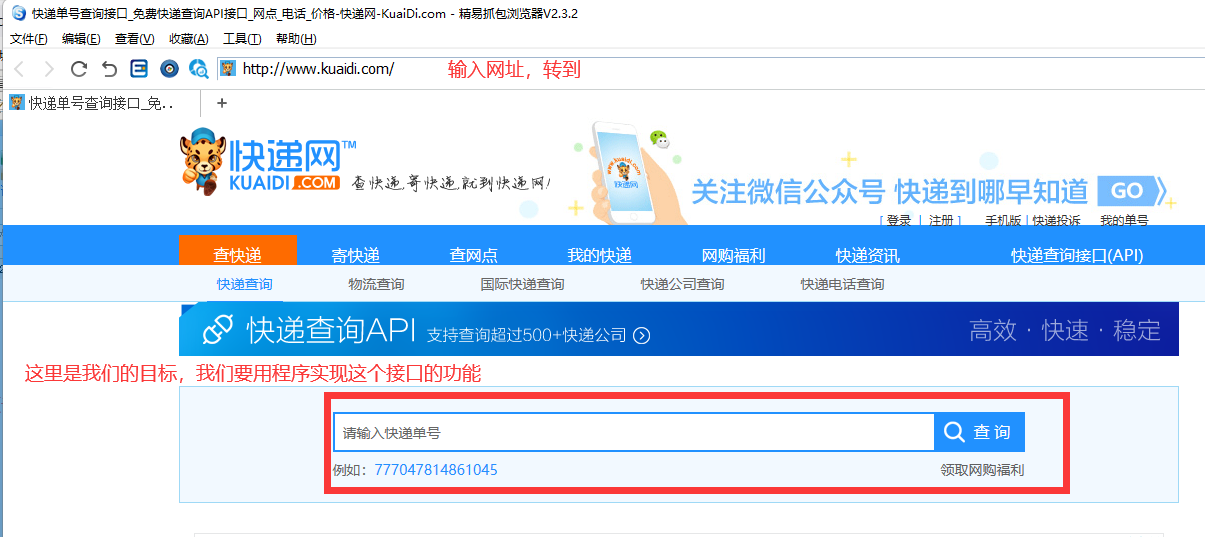
Task: Open the 工具(T) menu
Action: click(241, 39)
